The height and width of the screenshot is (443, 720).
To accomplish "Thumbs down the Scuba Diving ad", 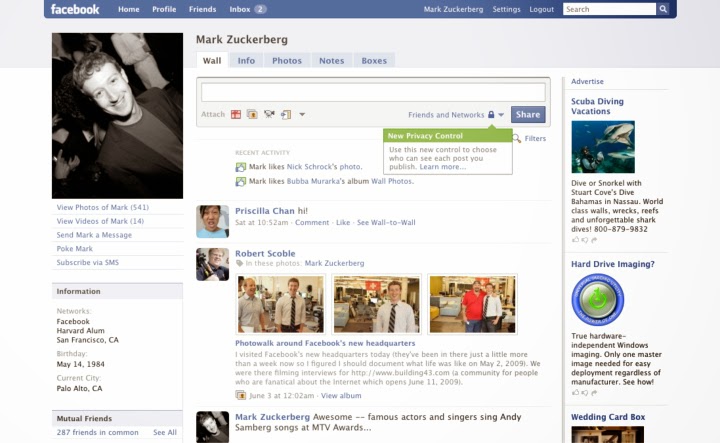I will pyautogui.click(x=585, y=240).
